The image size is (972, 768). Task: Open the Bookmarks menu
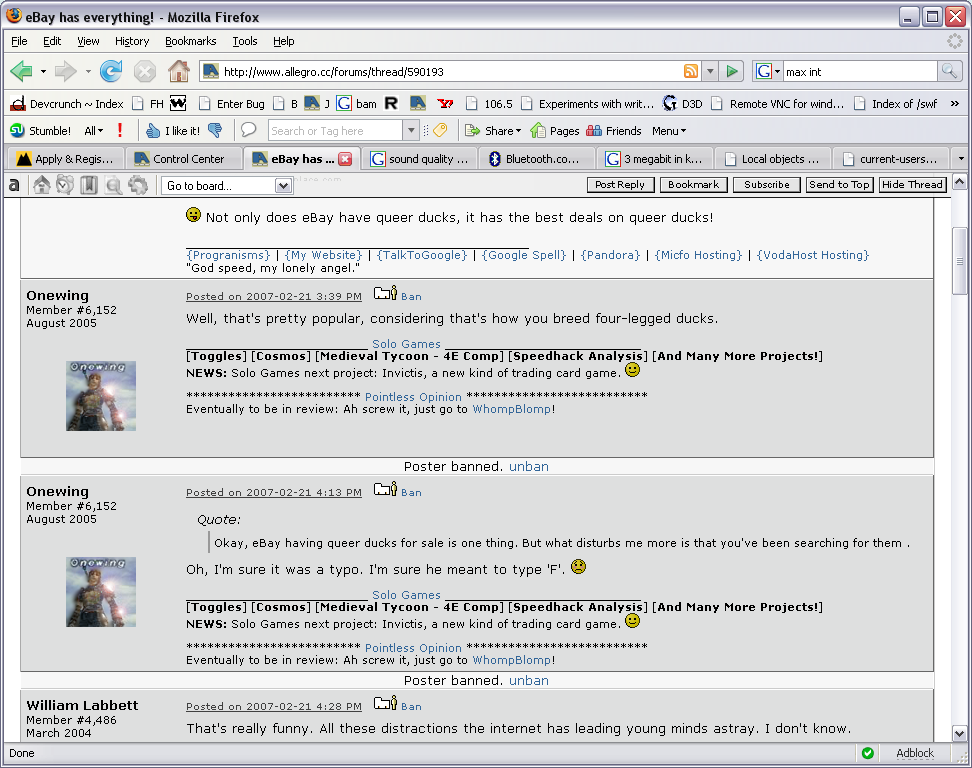(x=190, y=41)
